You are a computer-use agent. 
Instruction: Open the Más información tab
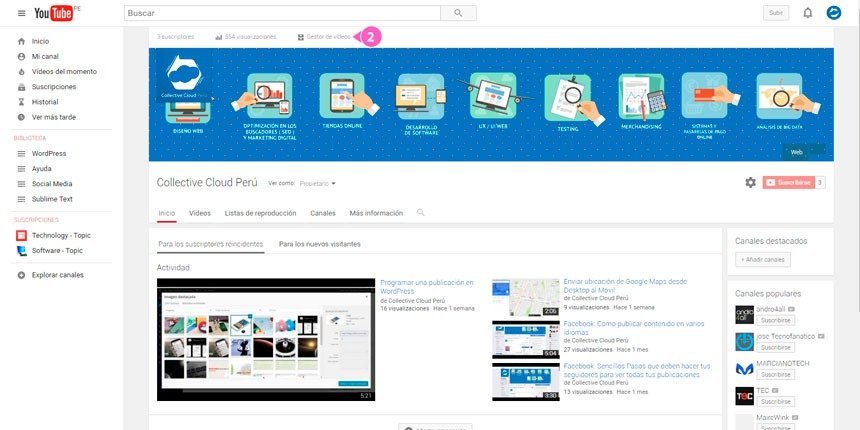376,213
